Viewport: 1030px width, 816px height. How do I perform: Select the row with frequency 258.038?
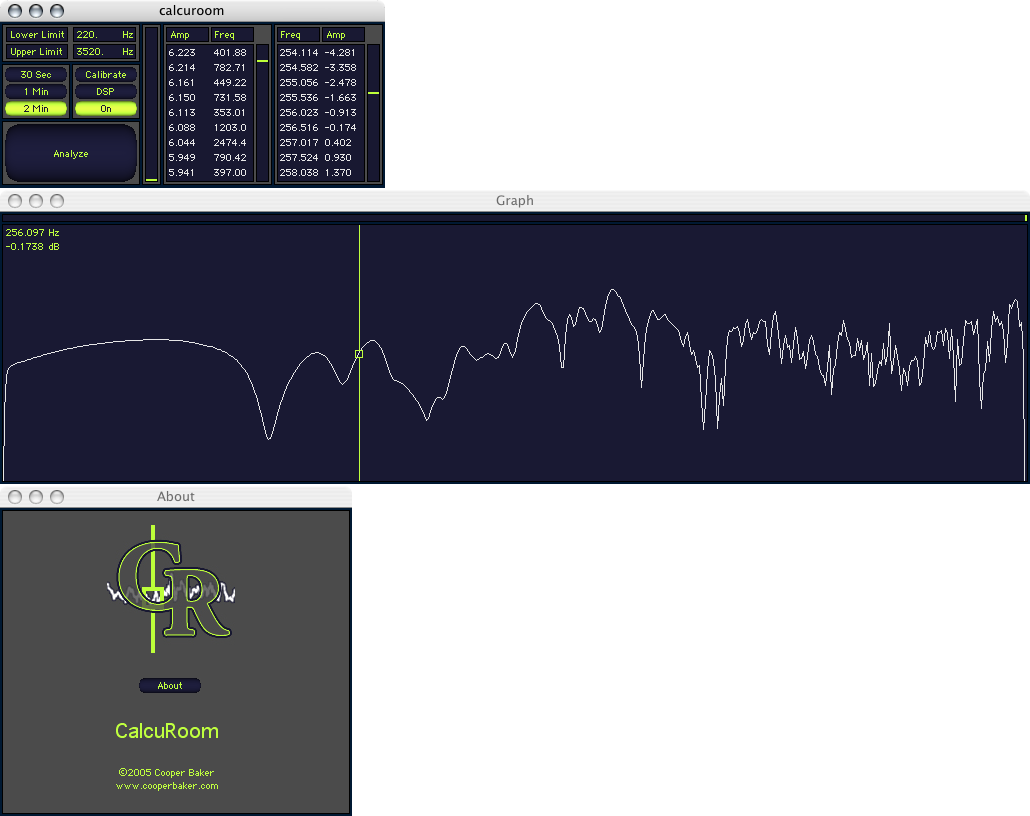pos(321,173)
